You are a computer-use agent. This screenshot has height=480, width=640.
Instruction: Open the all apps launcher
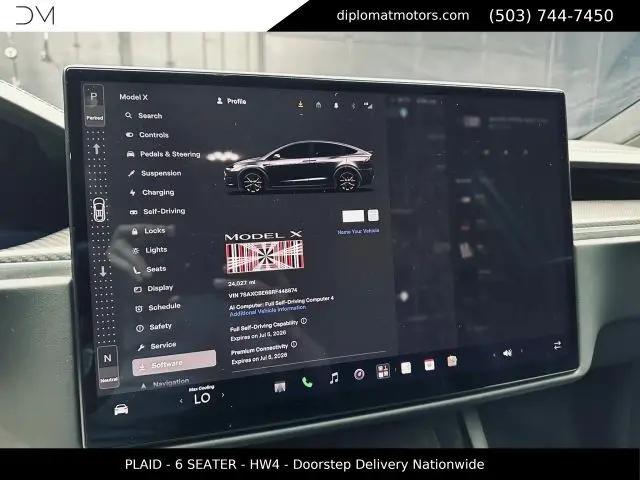coord(383,371)
